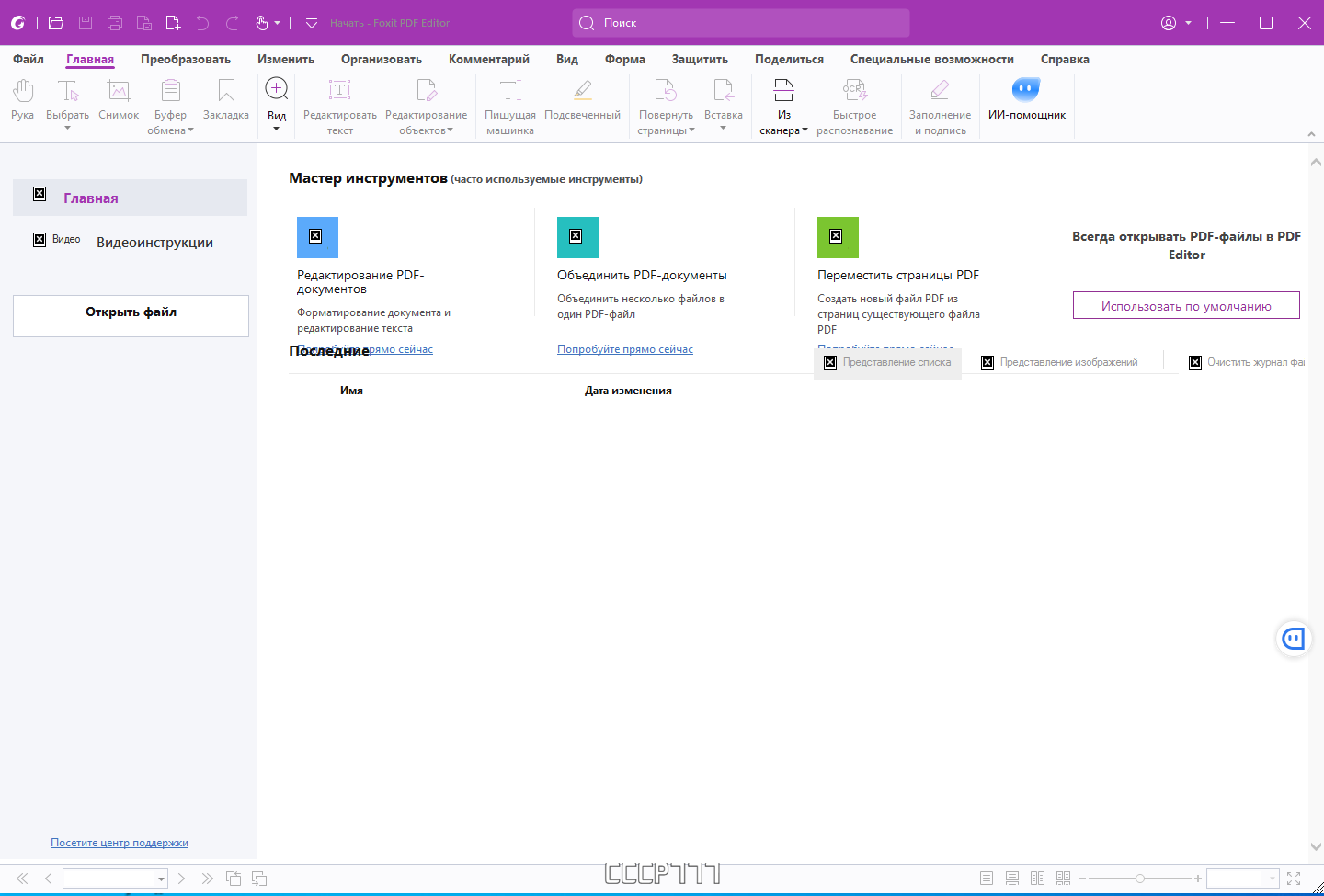Select continuous facing view icon in status bar
1324x896 pixels.
pyautogui.click(x=1064, y=879)
